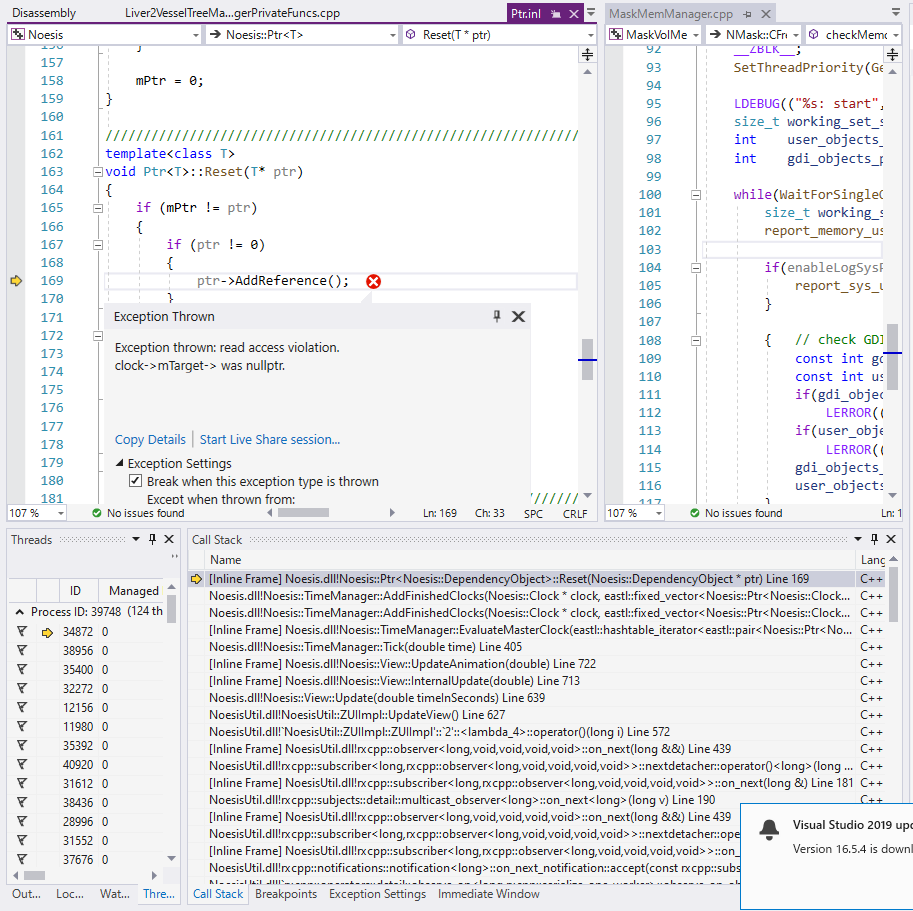This screenshot has width=913, height=911.
Task: Switch to the Breakpoints tab
Action: click(286, 894)
